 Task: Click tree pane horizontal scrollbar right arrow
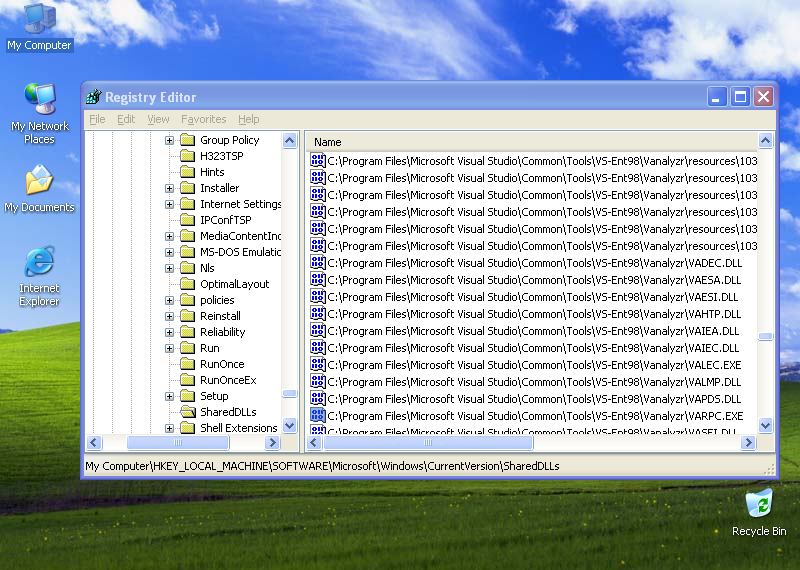click(290, 442)
